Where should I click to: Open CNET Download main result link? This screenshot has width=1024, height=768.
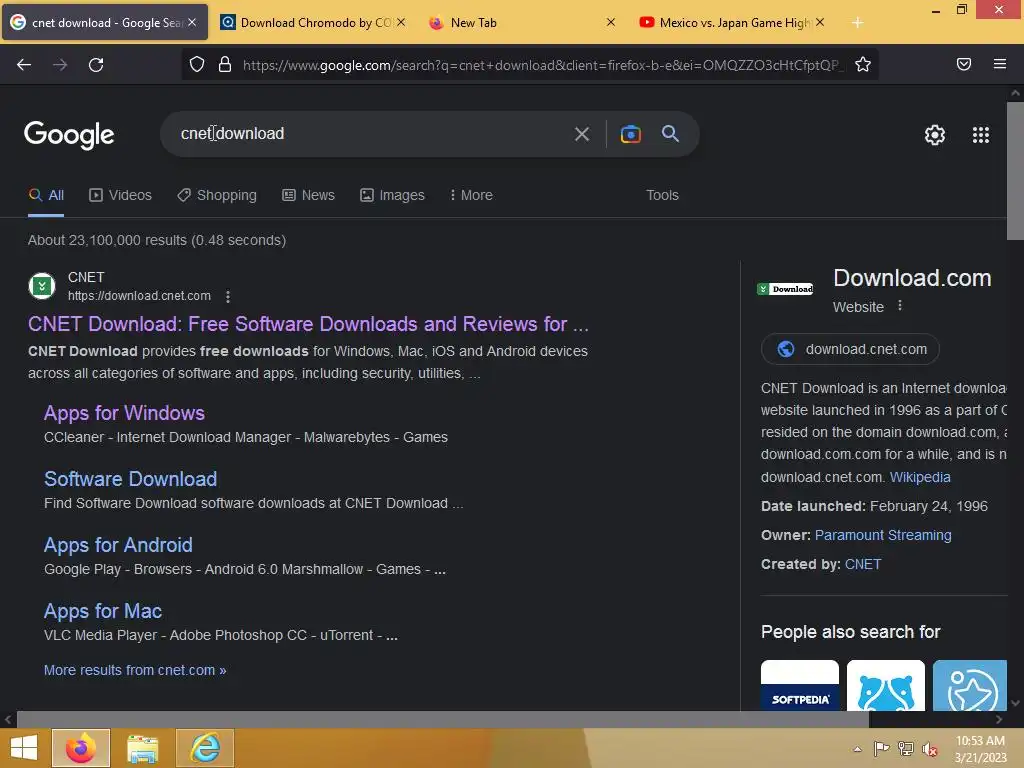pos(308,324)
